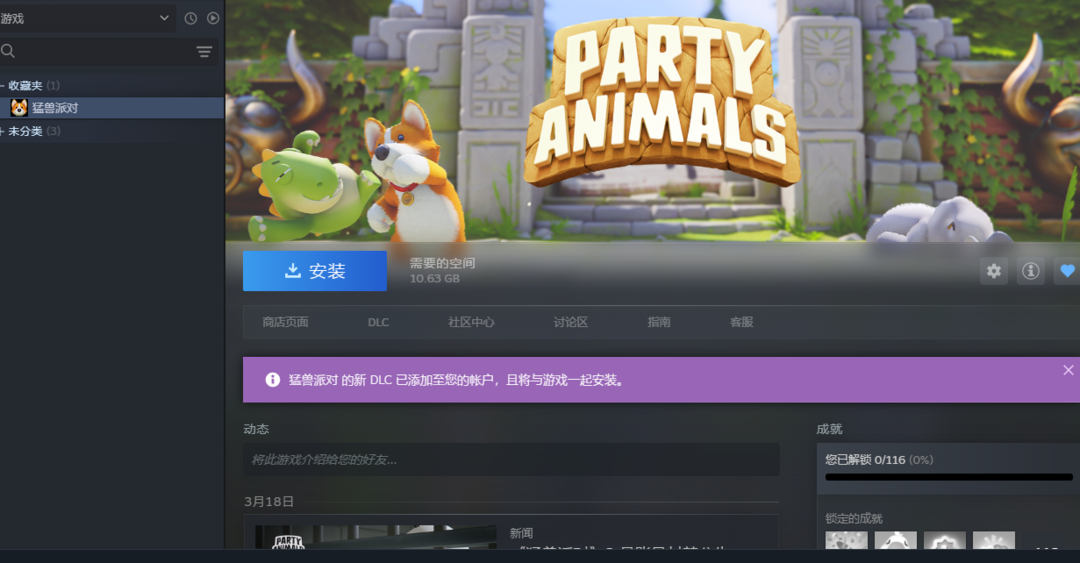The image size is (1080, 563).
Task: Open the 商店页面 tab
Action: tap(285, 322)
